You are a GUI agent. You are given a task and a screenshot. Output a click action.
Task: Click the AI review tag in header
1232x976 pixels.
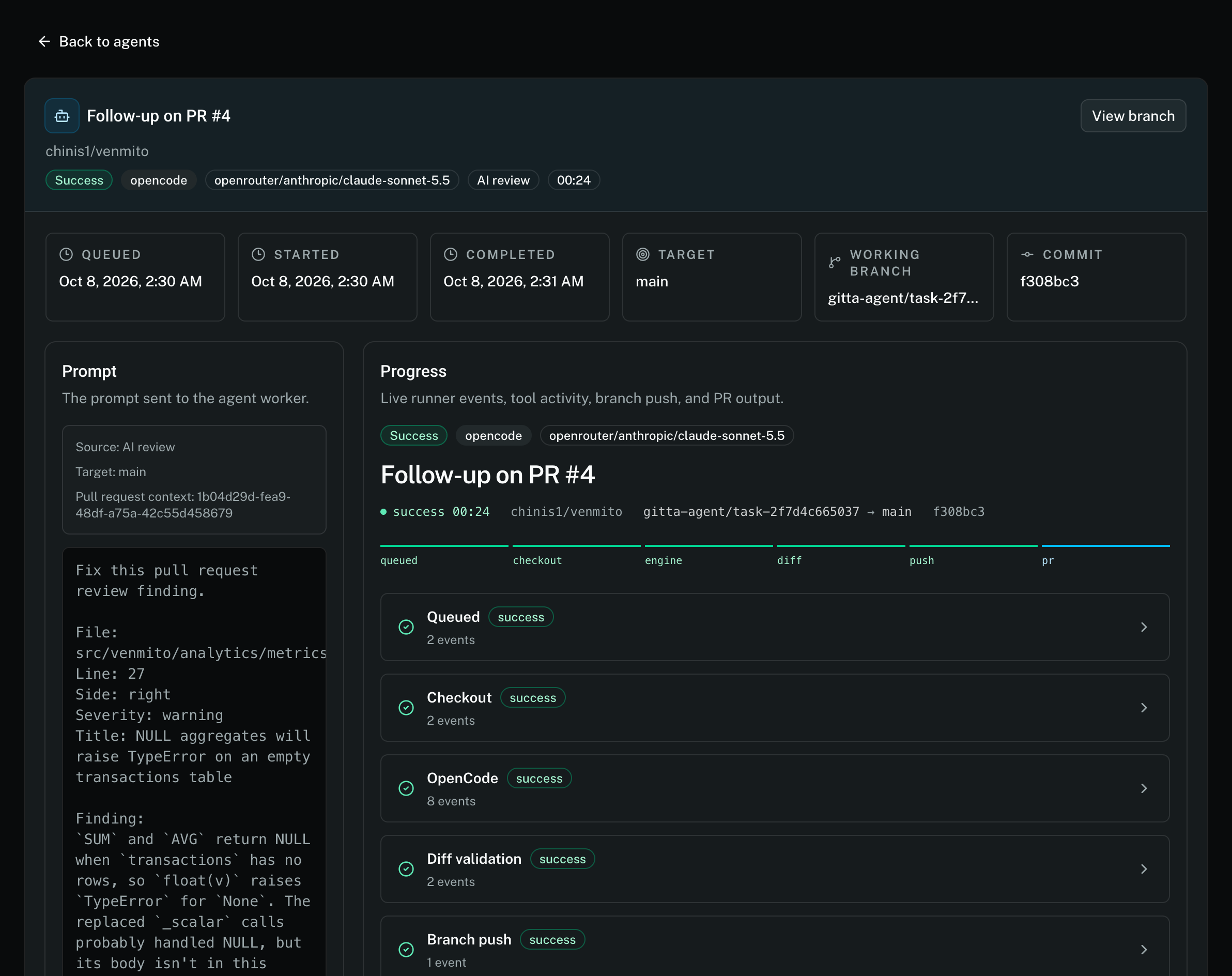pos(503,180)
